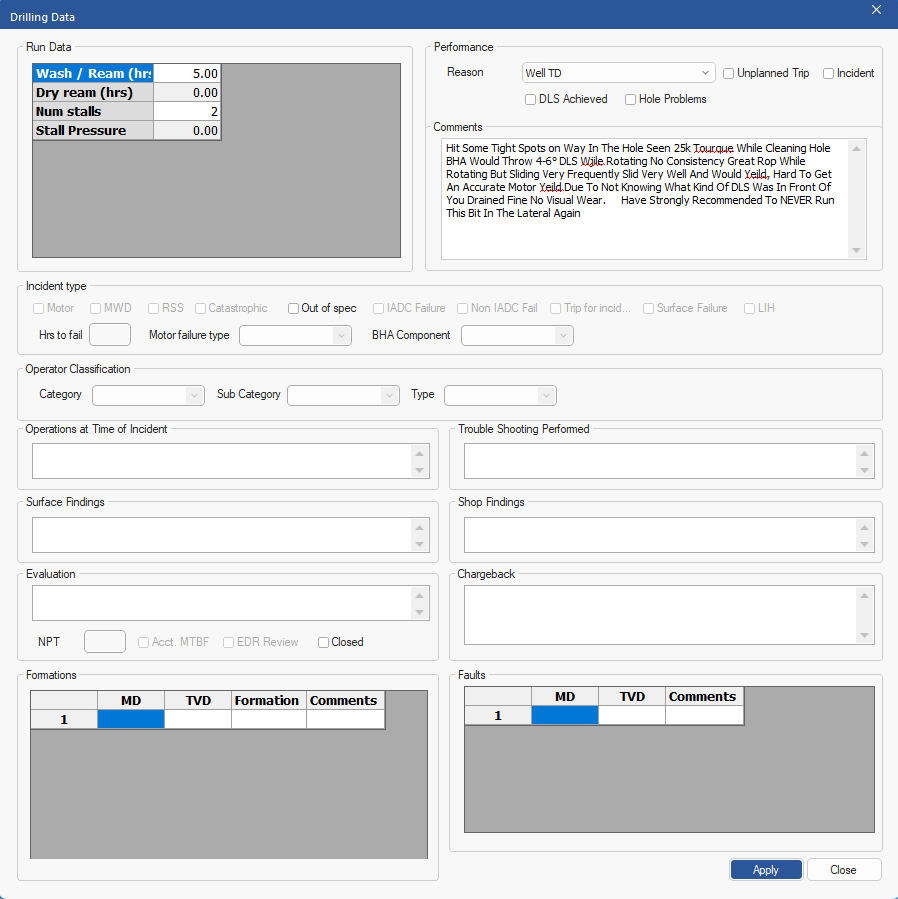Click the TVD cell in Faults row 1
This screenshot has width=898, height=899.
tap(632, 715)
